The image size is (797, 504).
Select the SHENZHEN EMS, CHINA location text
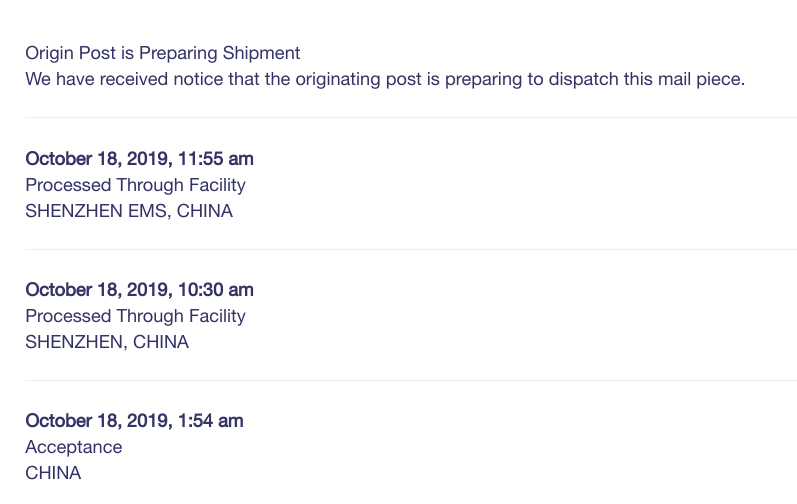[x=129, y=211]
